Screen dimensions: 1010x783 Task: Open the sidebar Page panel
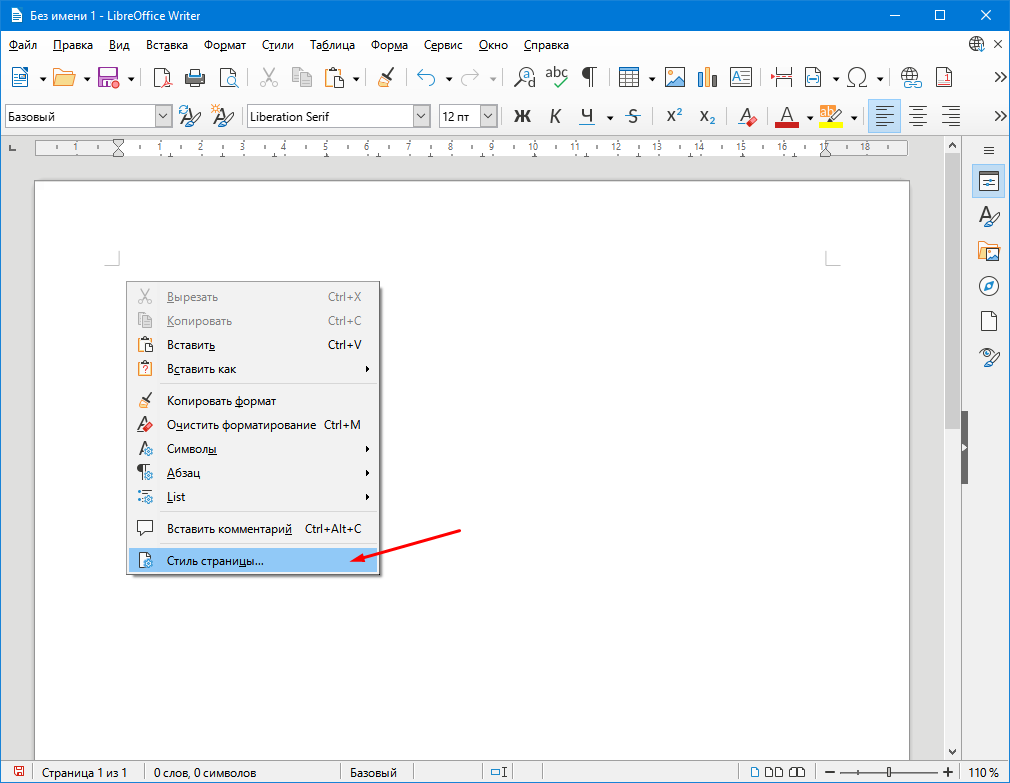click(x=989, y=321)
